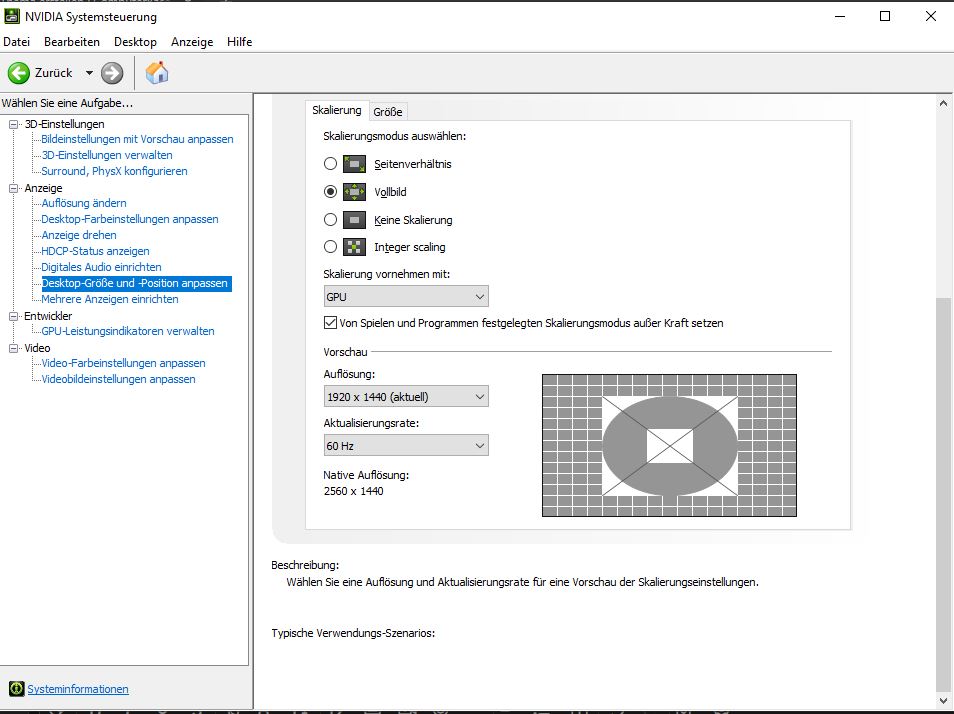Open Mehrere Anzeigen einrichten task
954x714 pixels.
point(110,299)
